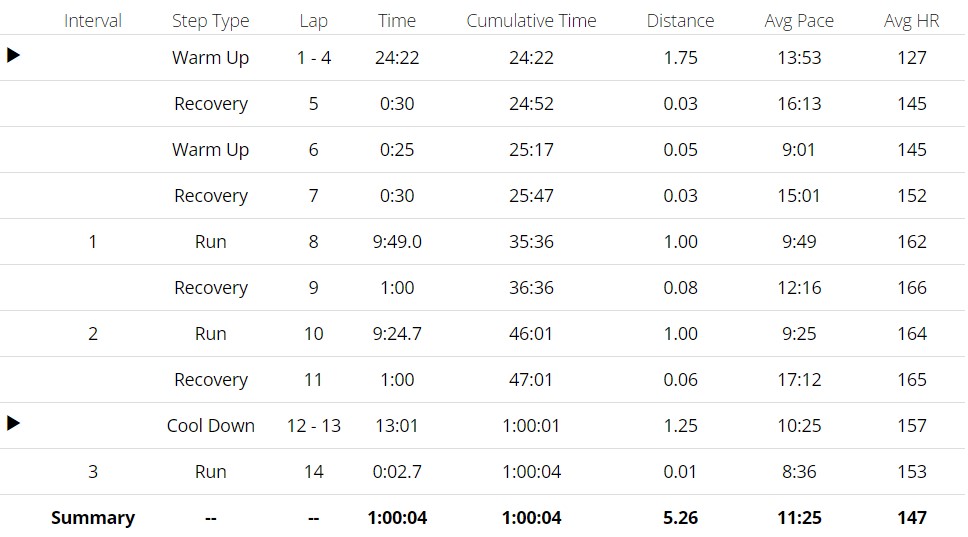Viewport: 968px width, 537px height.
Task: Select interval 2 number cell
Action: click(93, 334)
